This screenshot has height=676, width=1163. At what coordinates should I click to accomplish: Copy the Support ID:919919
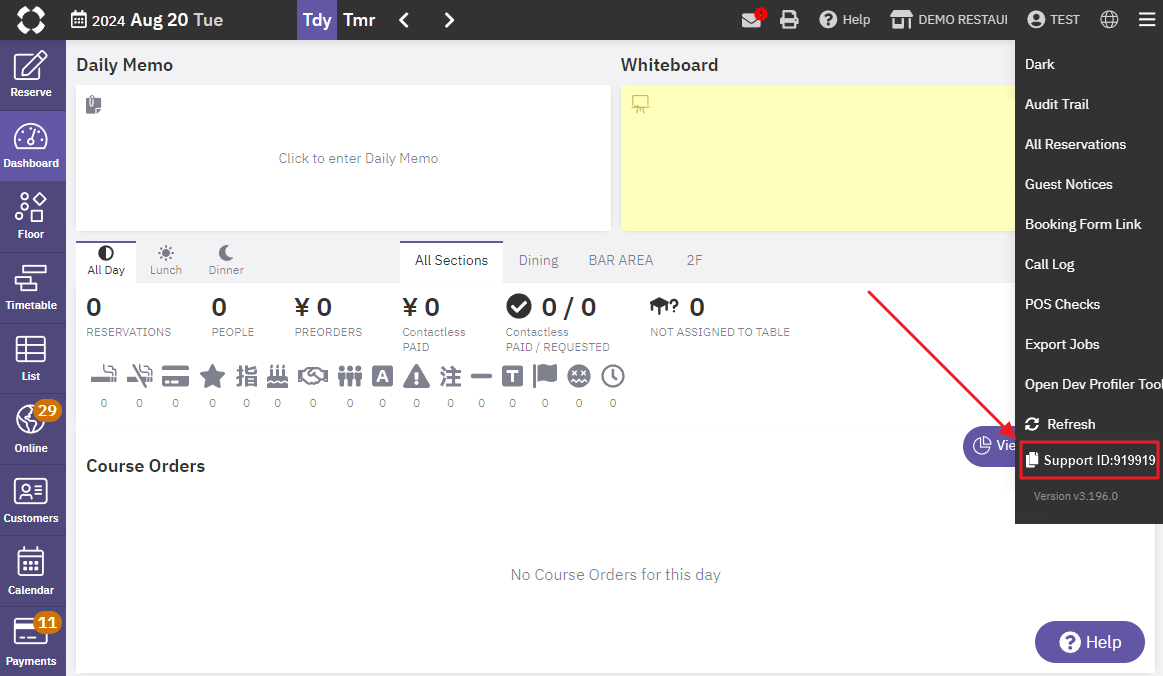[x=1090, y=461]
